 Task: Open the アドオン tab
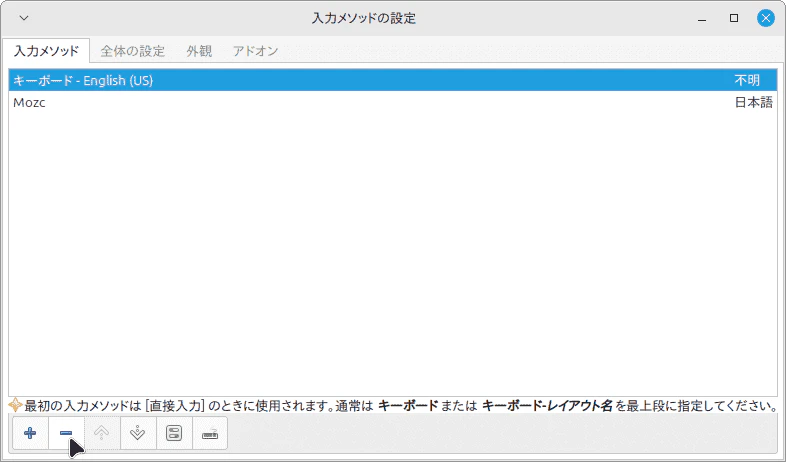coord(256,51)
